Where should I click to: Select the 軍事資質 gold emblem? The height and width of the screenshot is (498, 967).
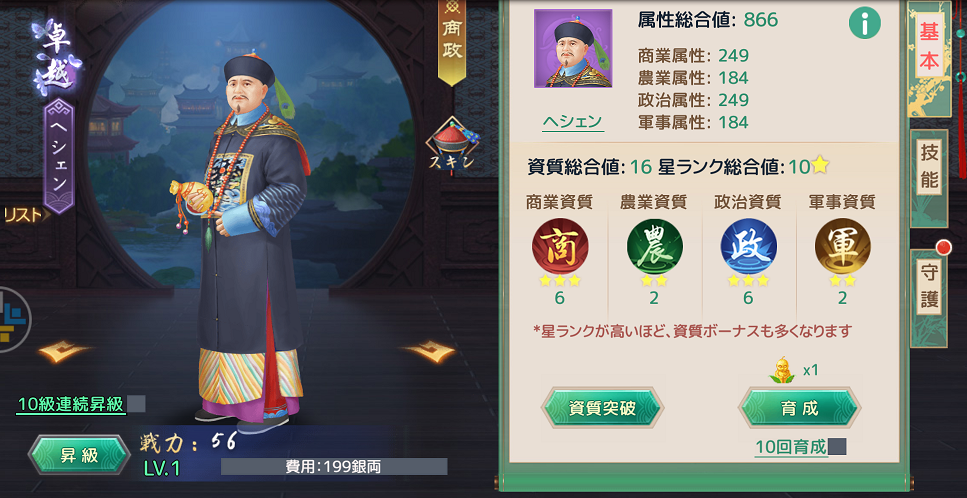[x=842, y=246]
